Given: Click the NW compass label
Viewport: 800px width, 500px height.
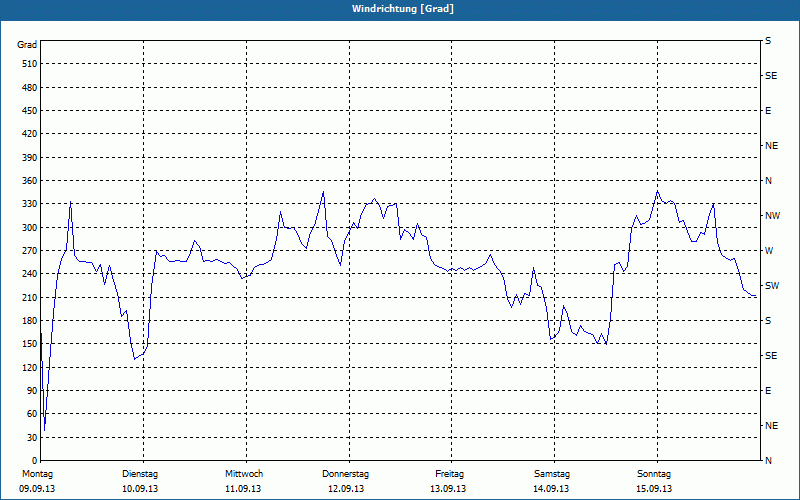Looking at the screenshot, I should (772, 216).
